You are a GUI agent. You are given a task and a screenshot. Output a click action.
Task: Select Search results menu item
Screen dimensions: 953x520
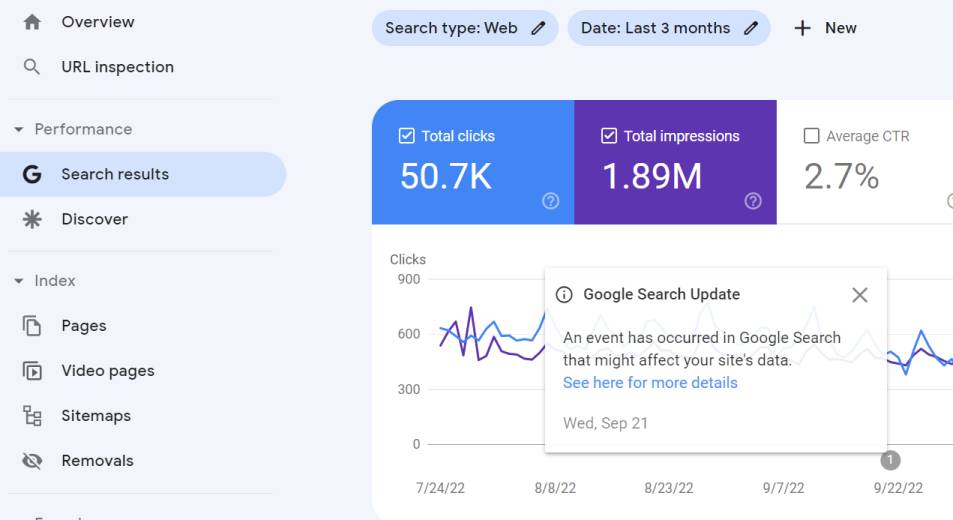tap(143, 174)
